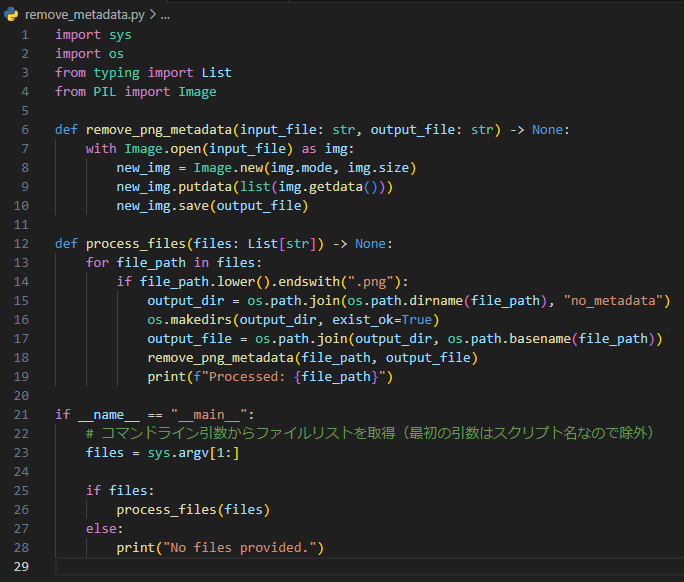Click the '.png' string on line 14
The image size is (684, 582).
371,282
